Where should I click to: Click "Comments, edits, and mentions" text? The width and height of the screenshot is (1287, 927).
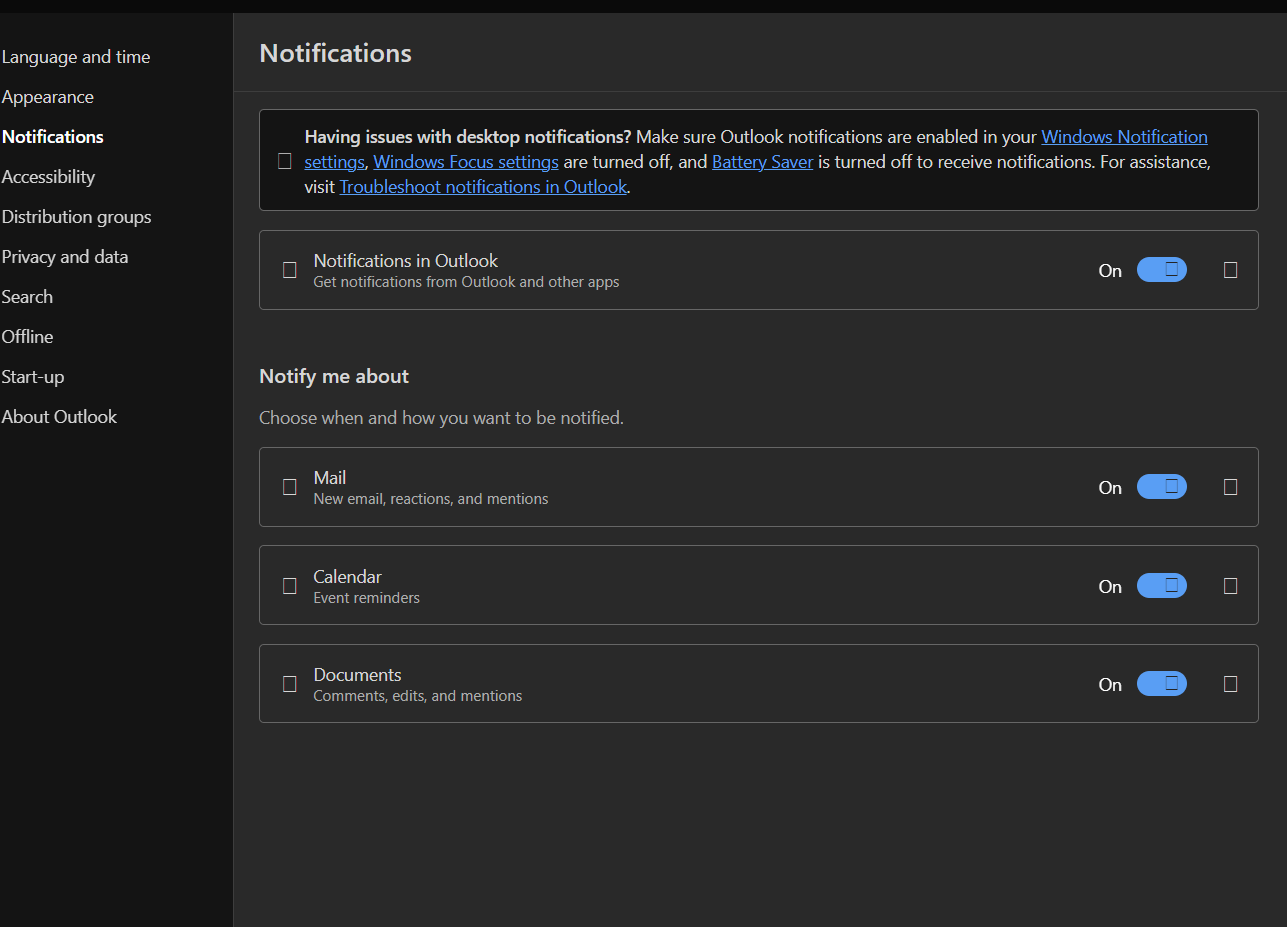click(x=418, y=696)
